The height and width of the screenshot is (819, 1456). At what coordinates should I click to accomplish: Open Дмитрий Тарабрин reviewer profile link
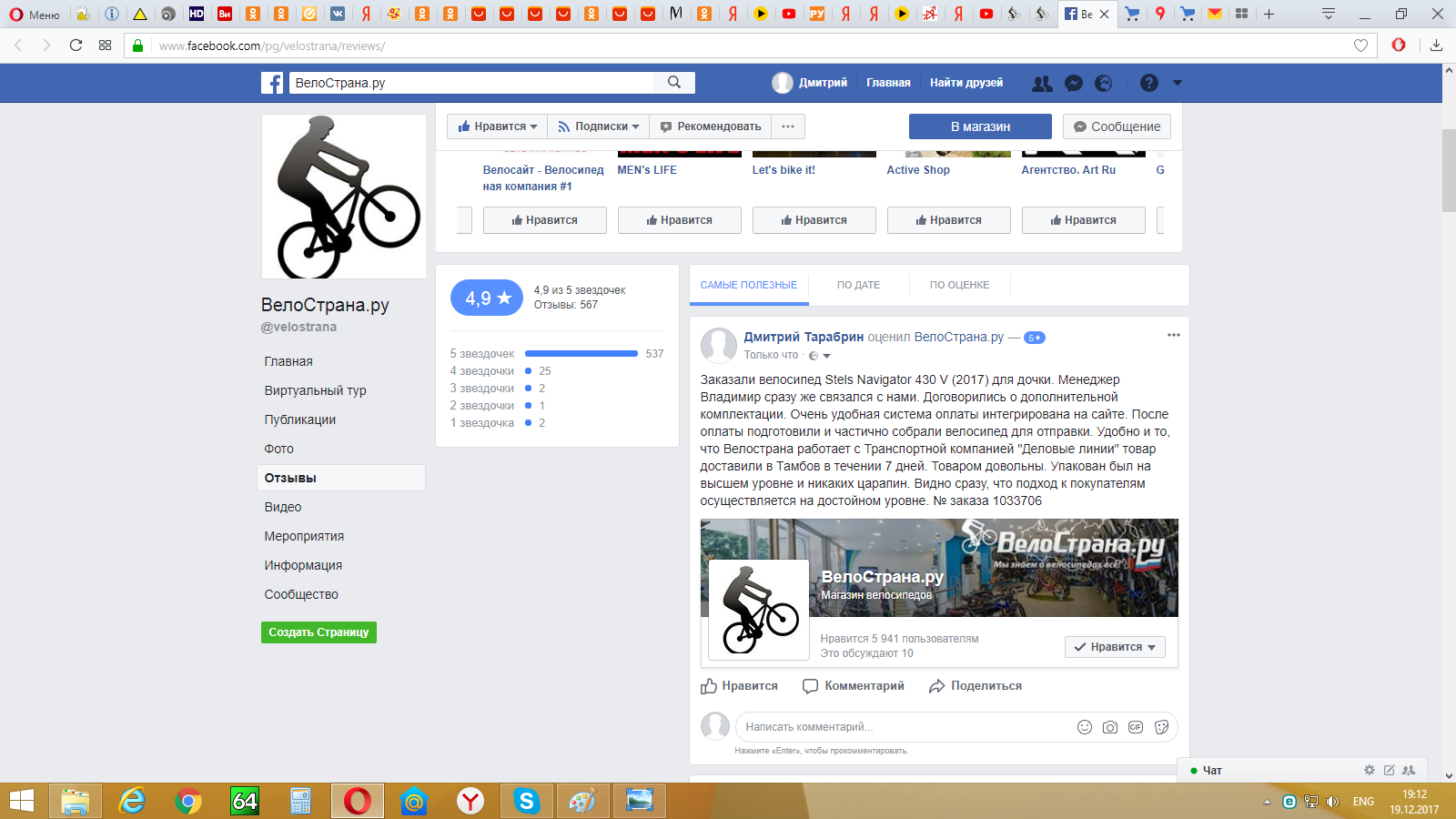pos(804,337)
